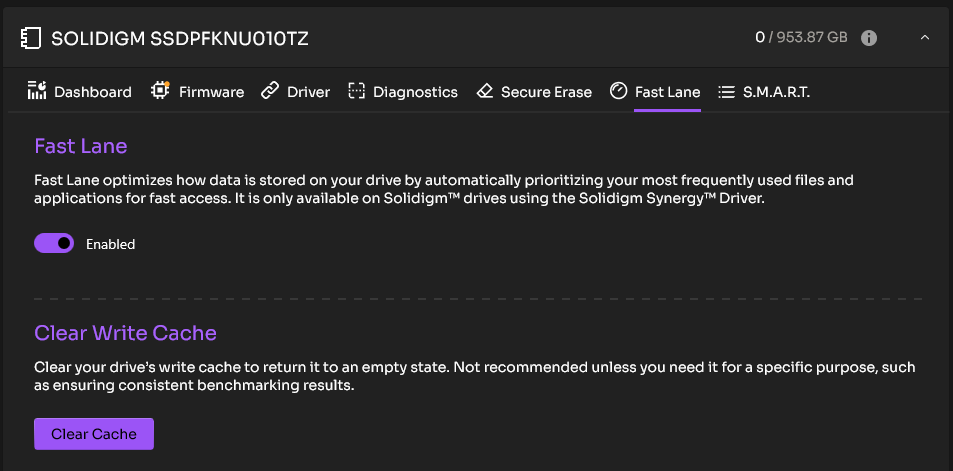Viewport: 953px width, 471px height.
Task: Open the drive info circle icon
Action: tap(869, 38)
